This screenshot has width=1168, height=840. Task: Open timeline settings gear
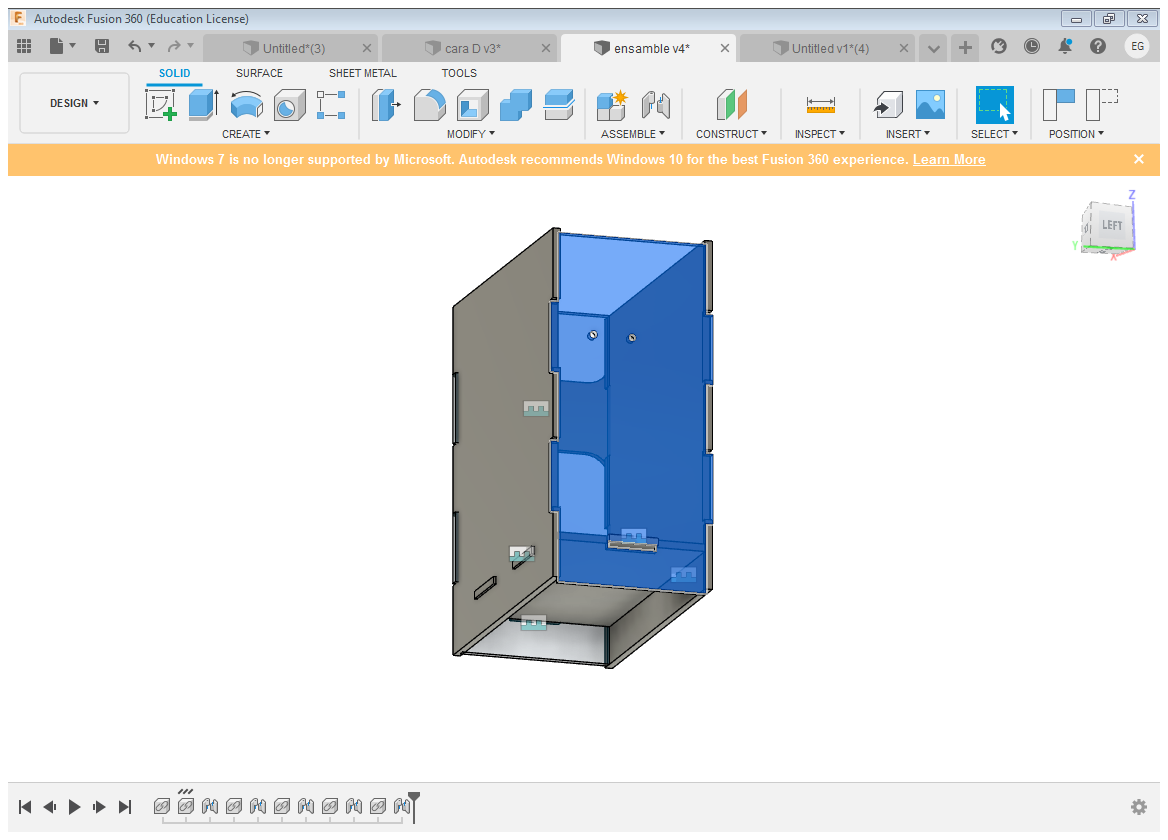coord(1138,806)
